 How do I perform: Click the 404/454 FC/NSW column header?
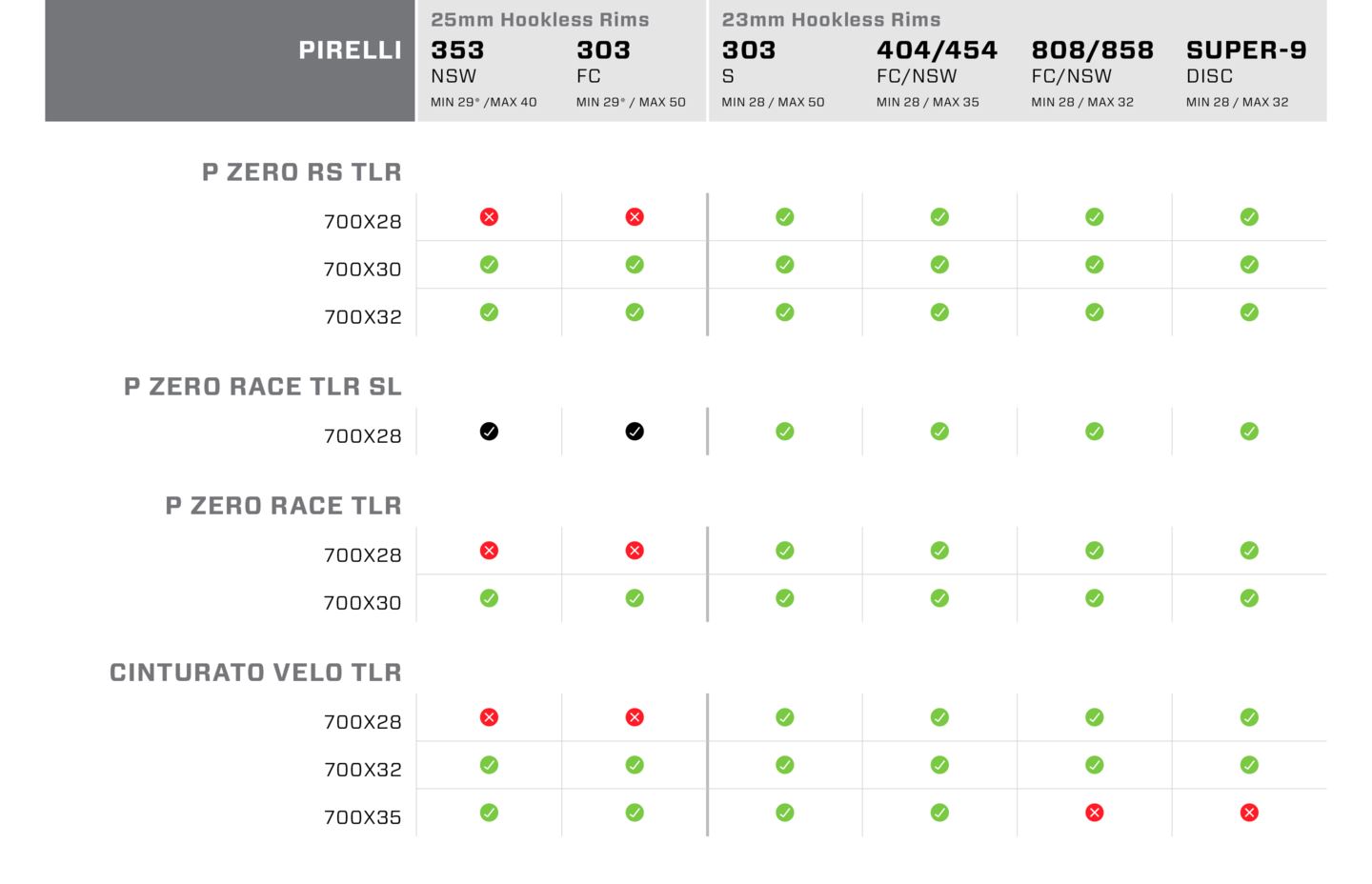936,61
